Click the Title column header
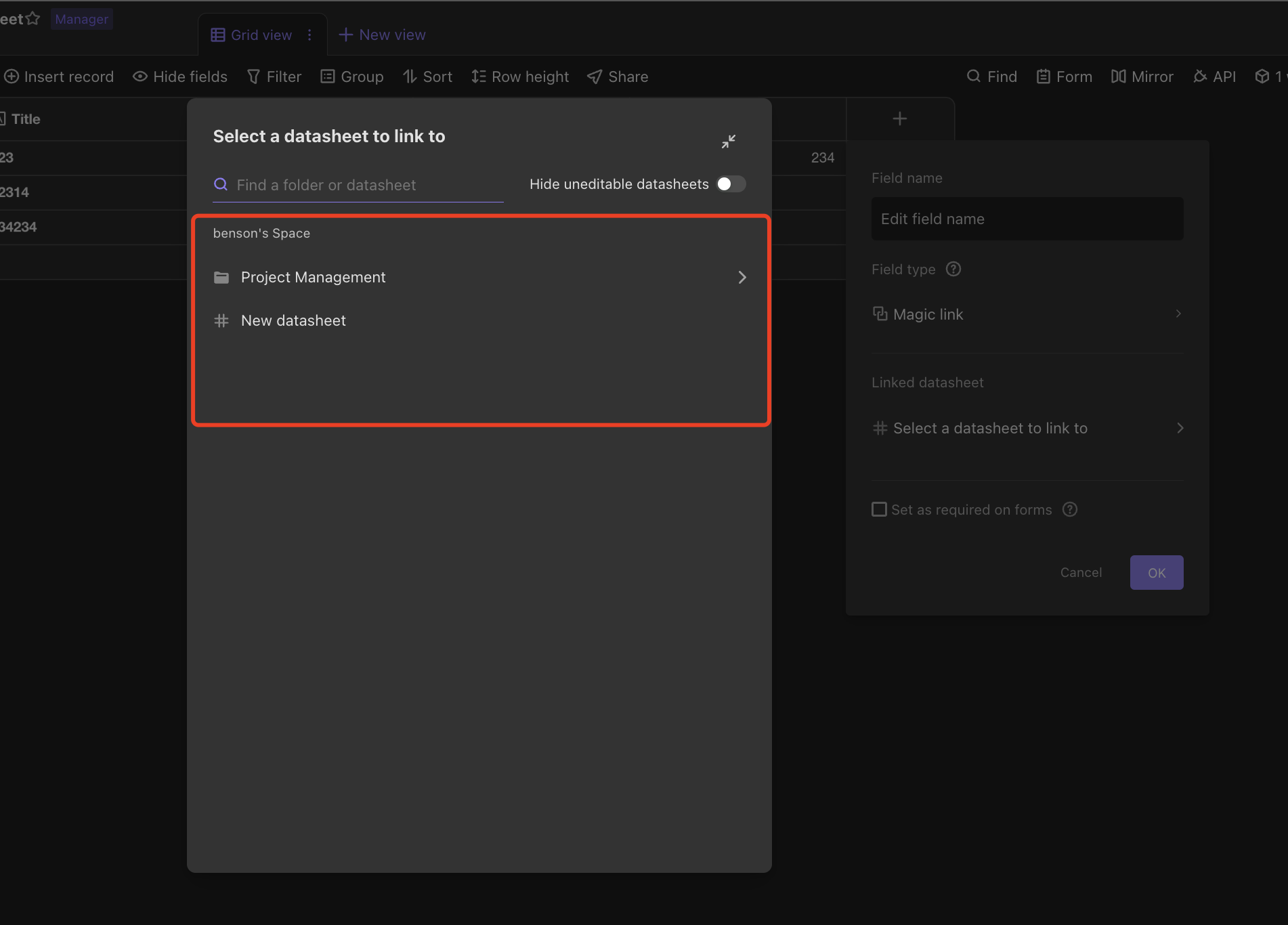This screenshot has width=1288, height=925. pyautogui.click(x=26, y=119)
